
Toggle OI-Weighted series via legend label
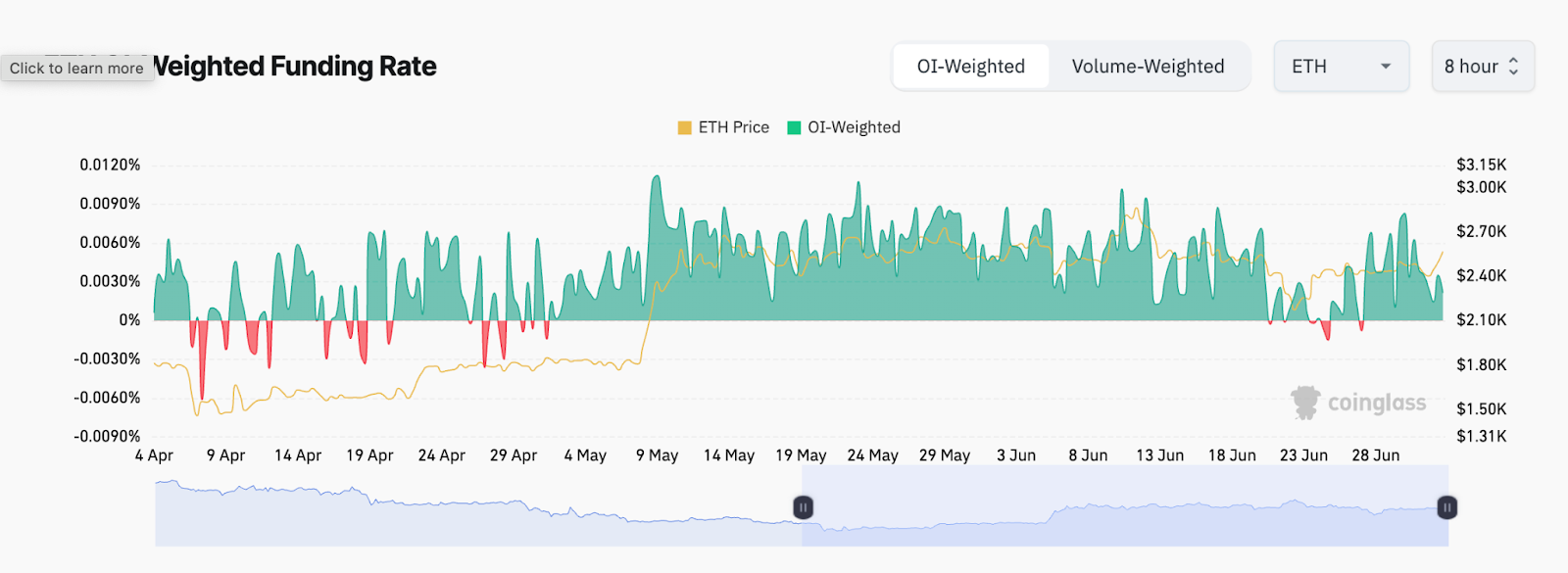click(854, 127)
